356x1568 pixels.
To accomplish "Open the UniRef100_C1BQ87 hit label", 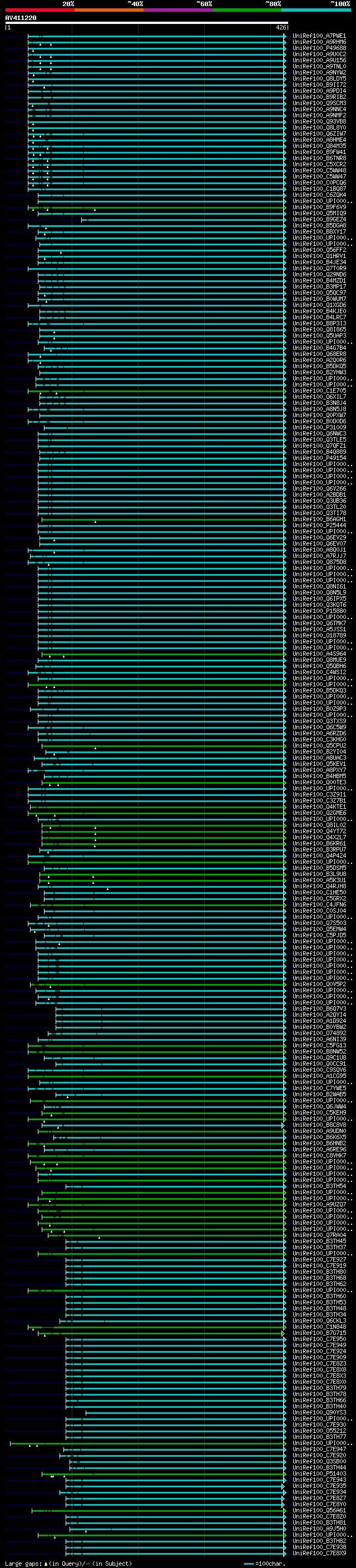I will [319, 189].
